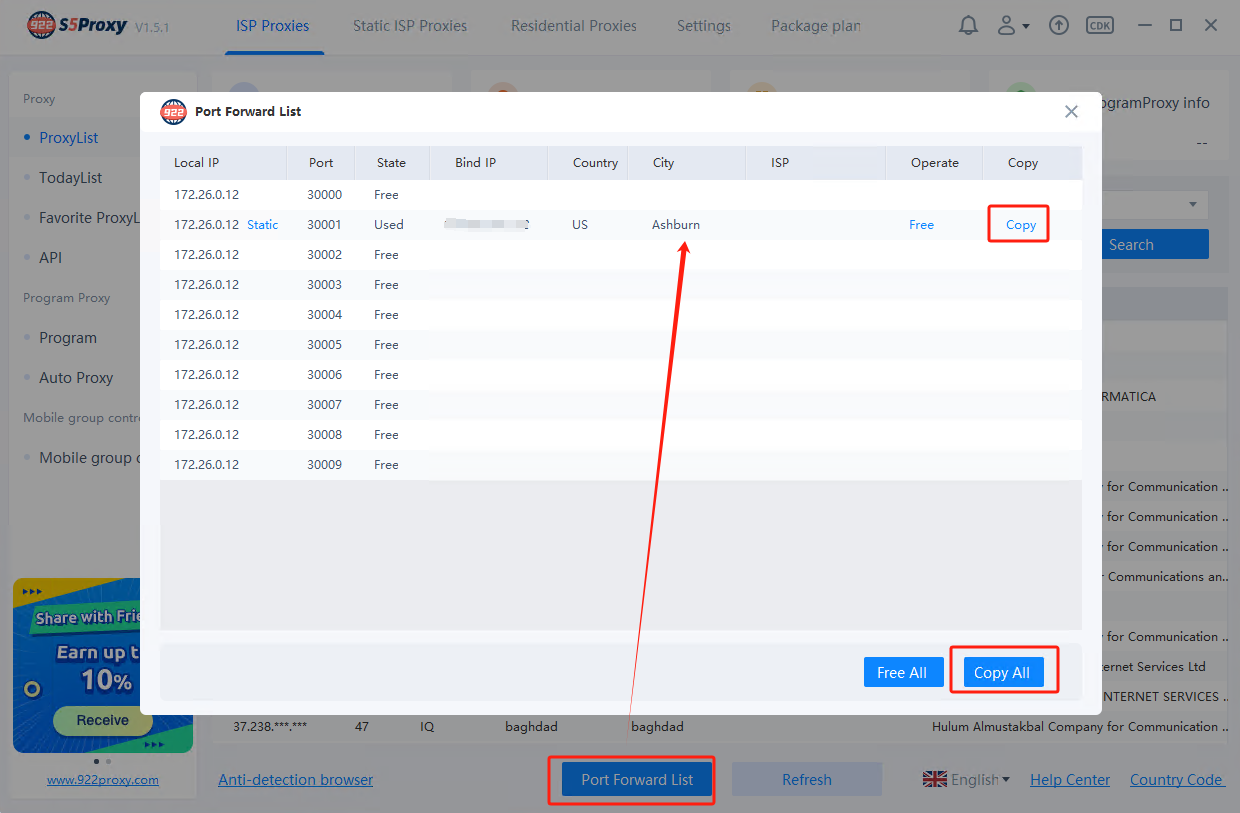This screenshot has height=813, width=1240.
Task: Expand the English language dropdown
Action: pos(979,780)
